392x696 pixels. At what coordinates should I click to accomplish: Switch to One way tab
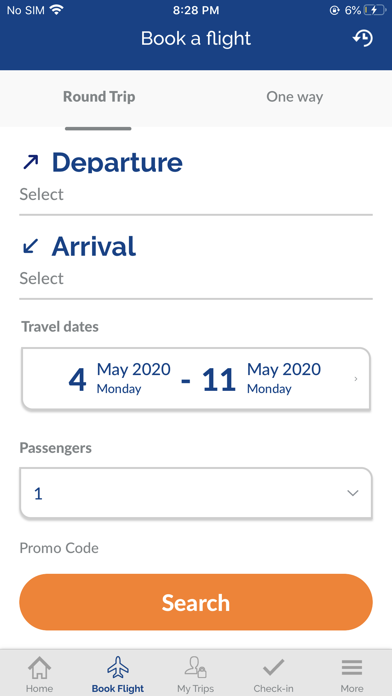click(294, 97)
